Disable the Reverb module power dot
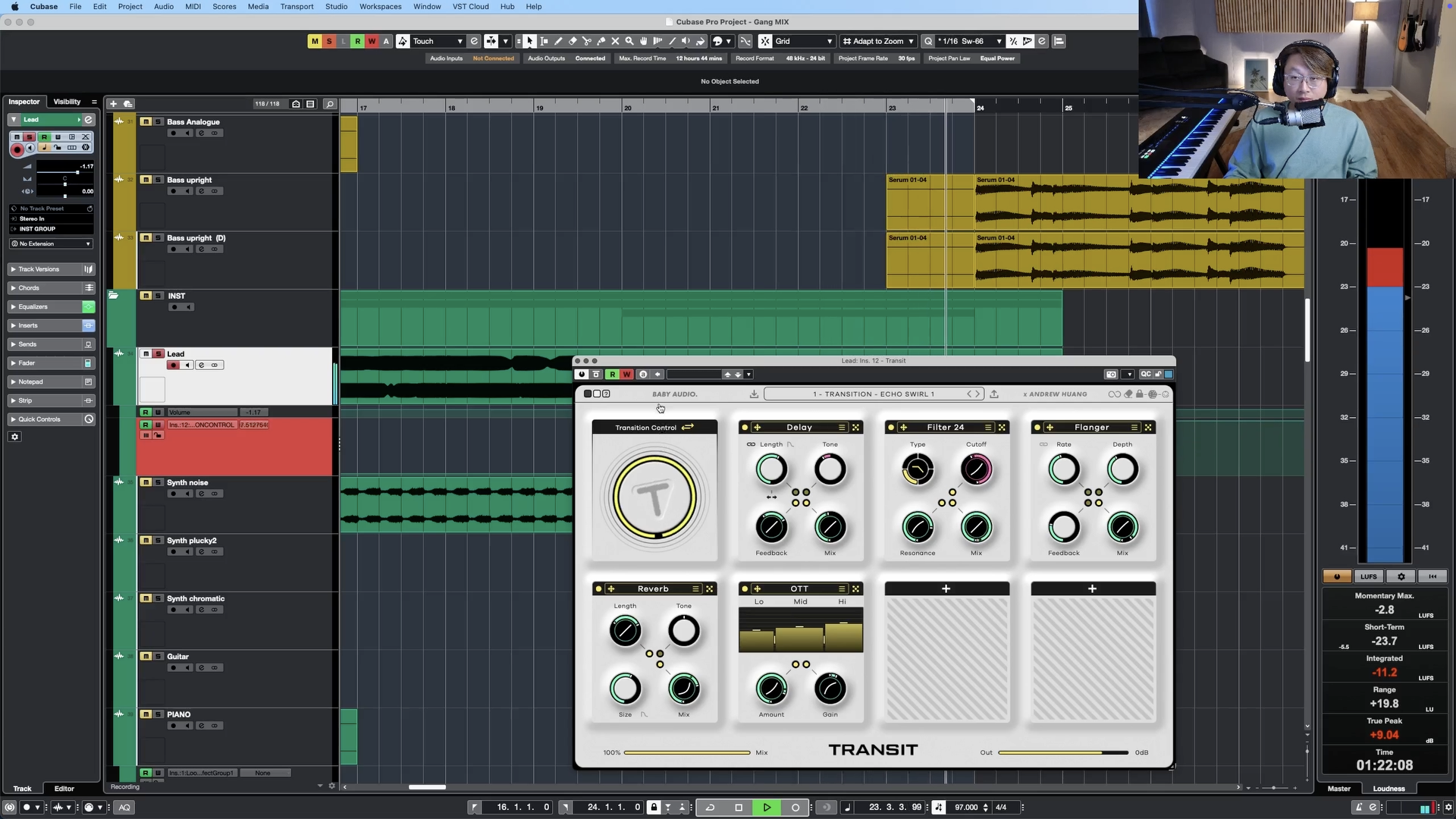The image size is (1456, 819). [x=599, y=589]
